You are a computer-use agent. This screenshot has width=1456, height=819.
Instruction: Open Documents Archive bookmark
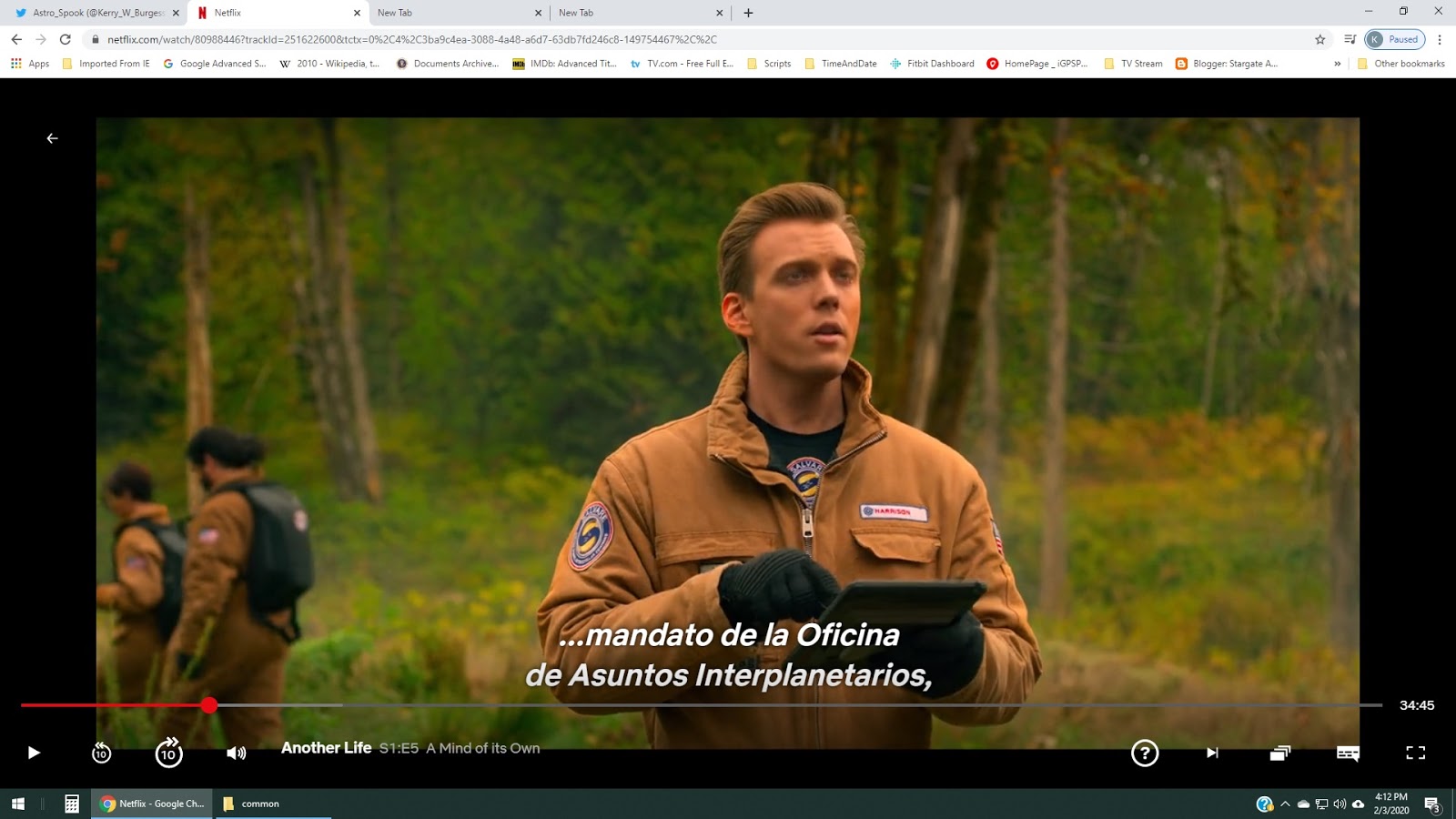pos(448,64)
